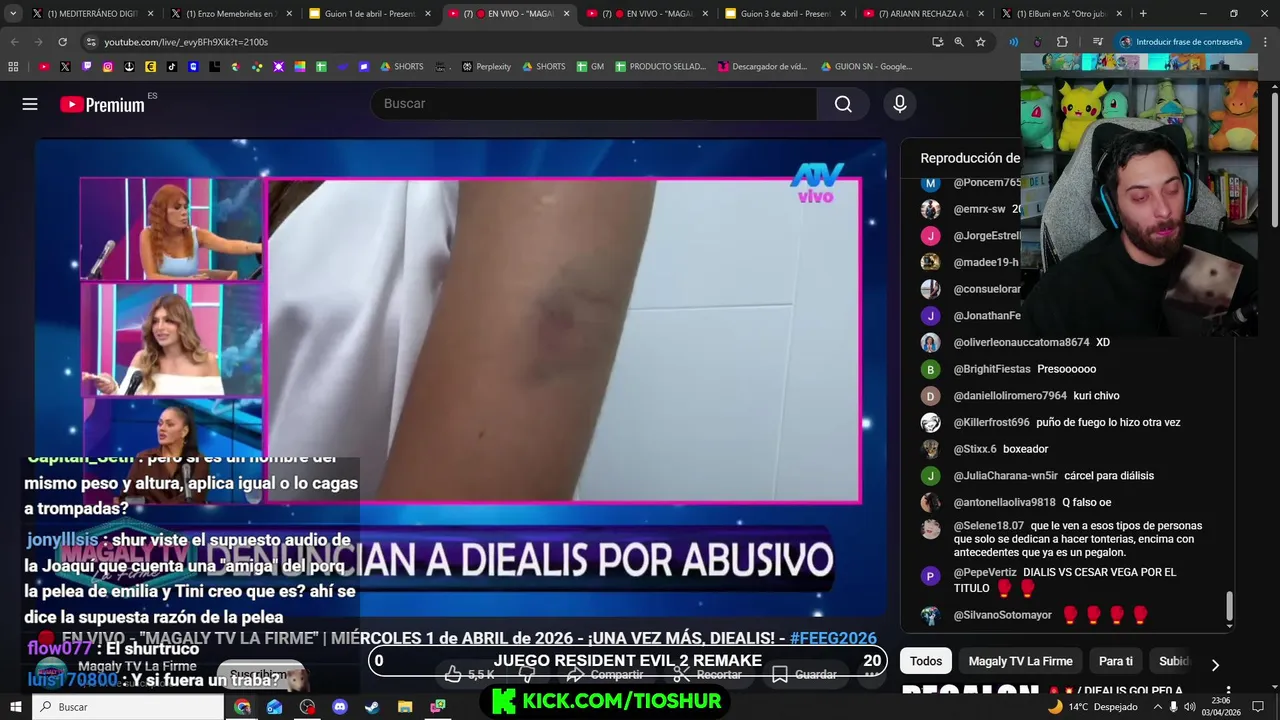
Task: Close the ElBuni en X tab
Action: coord(1120,14)
